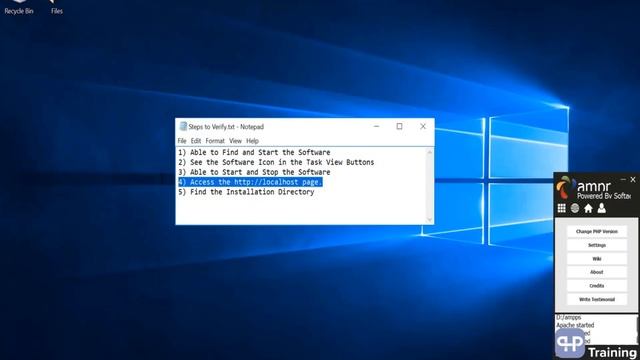This screenshot has height=360, width=640.
Task: Close the Notepad window
Action: [x=423, y=127]
